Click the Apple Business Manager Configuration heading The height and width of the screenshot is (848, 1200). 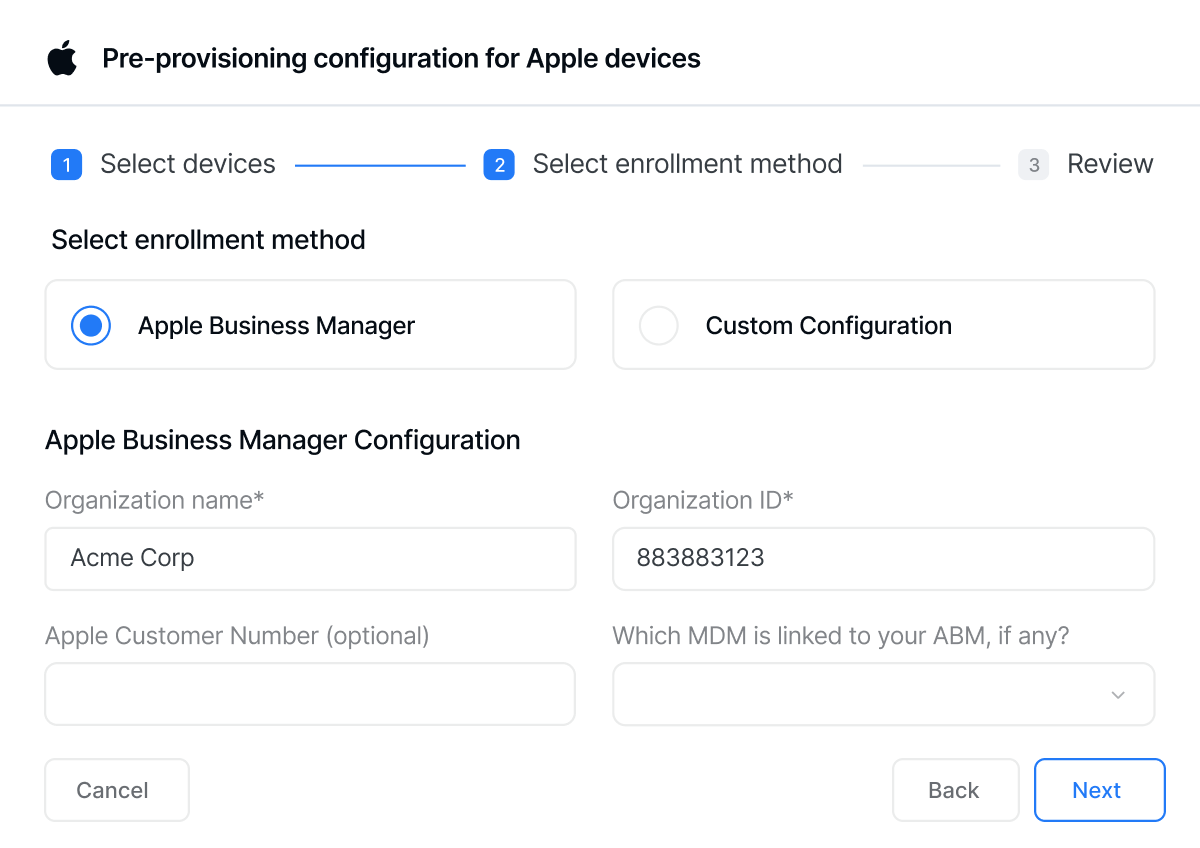[x=283, y=440]
